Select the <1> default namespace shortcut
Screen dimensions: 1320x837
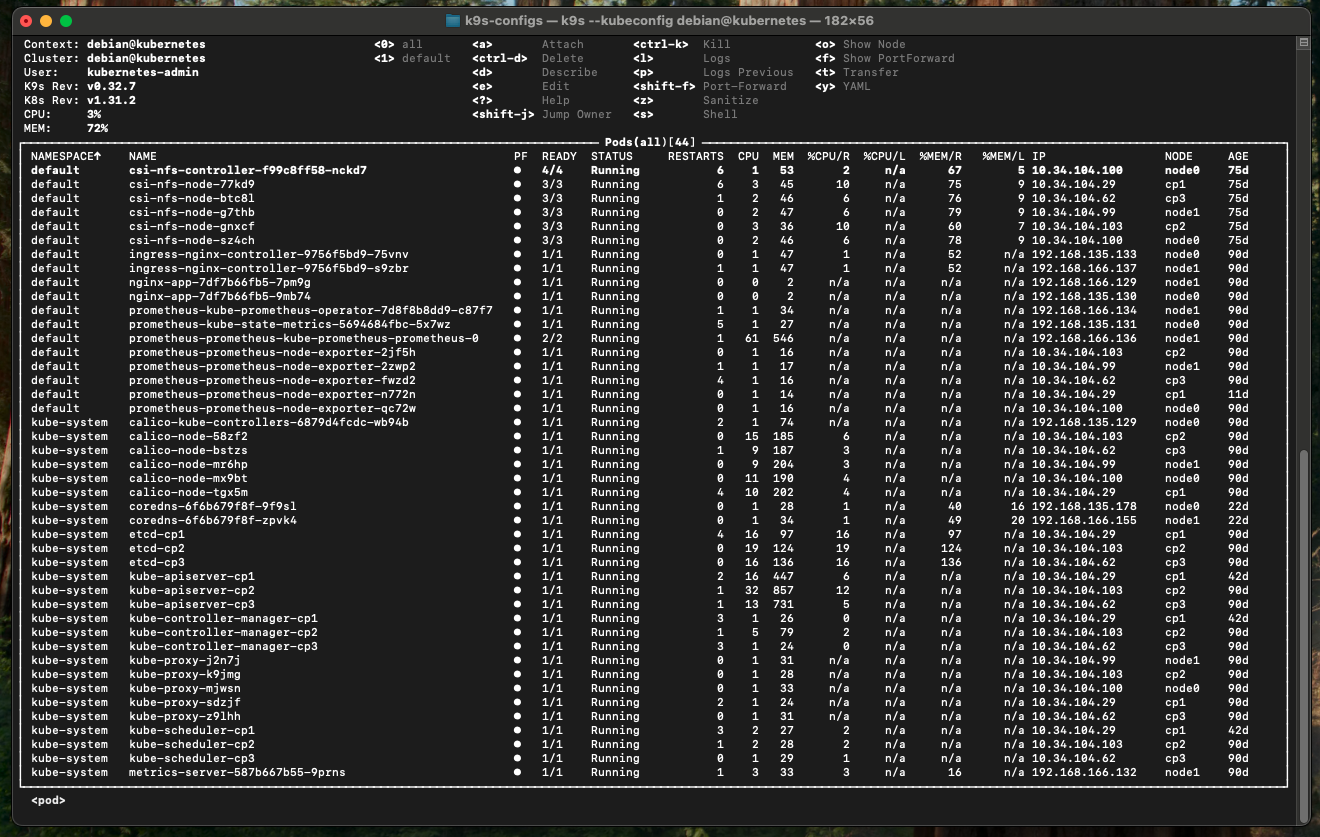click(x=412, y=59)
